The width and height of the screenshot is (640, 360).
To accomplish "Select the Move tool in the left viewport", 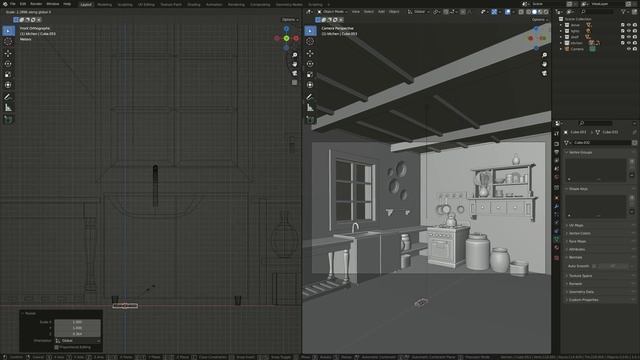I will (8, 53).
